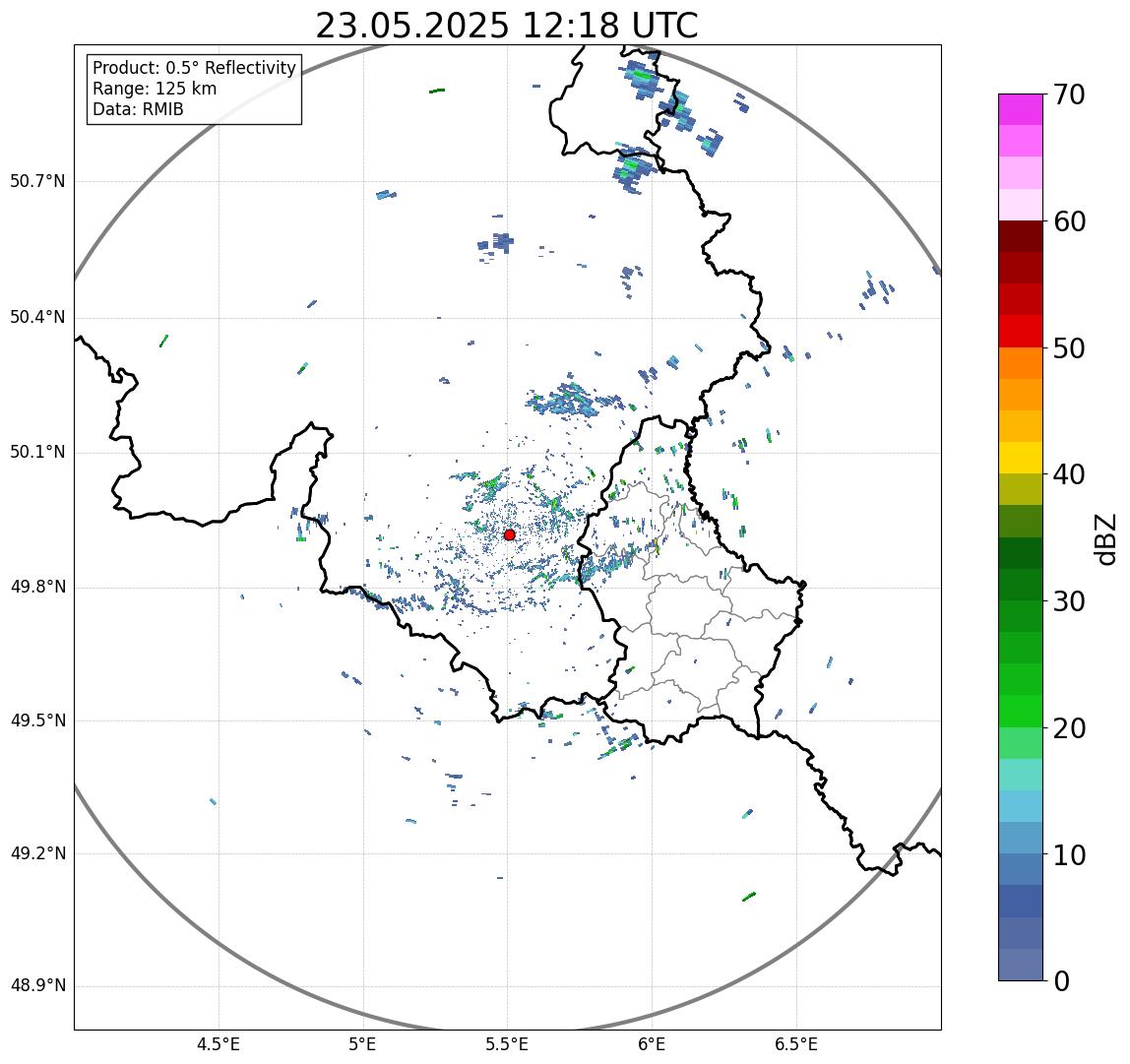Click 'Product: 0.5° Reflectivity' legend text
Image resolution: width=1130 pixels, height=1064 pixels.
click(195, 68)
